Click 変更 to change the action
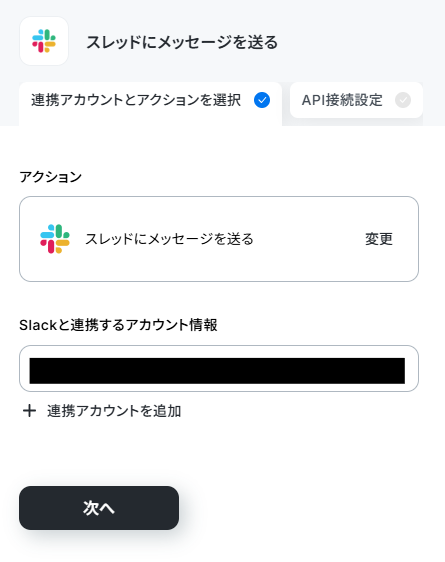This screenshot has width=445, height=562. coord(379,239)
